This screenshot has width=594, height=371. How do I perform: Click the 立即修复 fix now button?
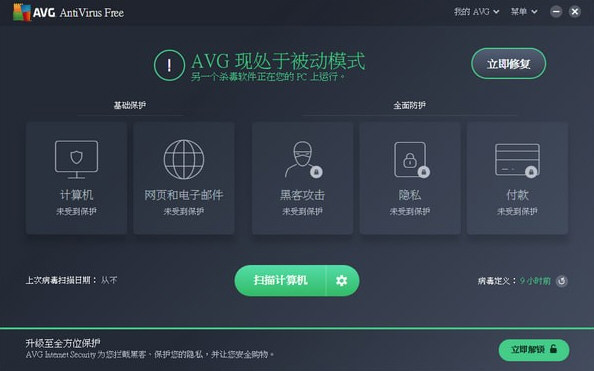[x=508, y=64]
